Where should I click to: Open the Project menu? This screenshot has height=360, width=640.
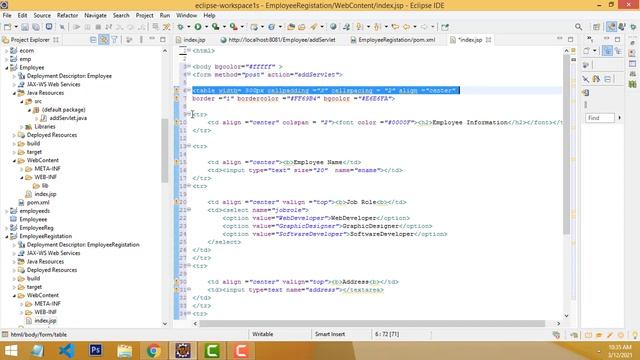(144, 15)
